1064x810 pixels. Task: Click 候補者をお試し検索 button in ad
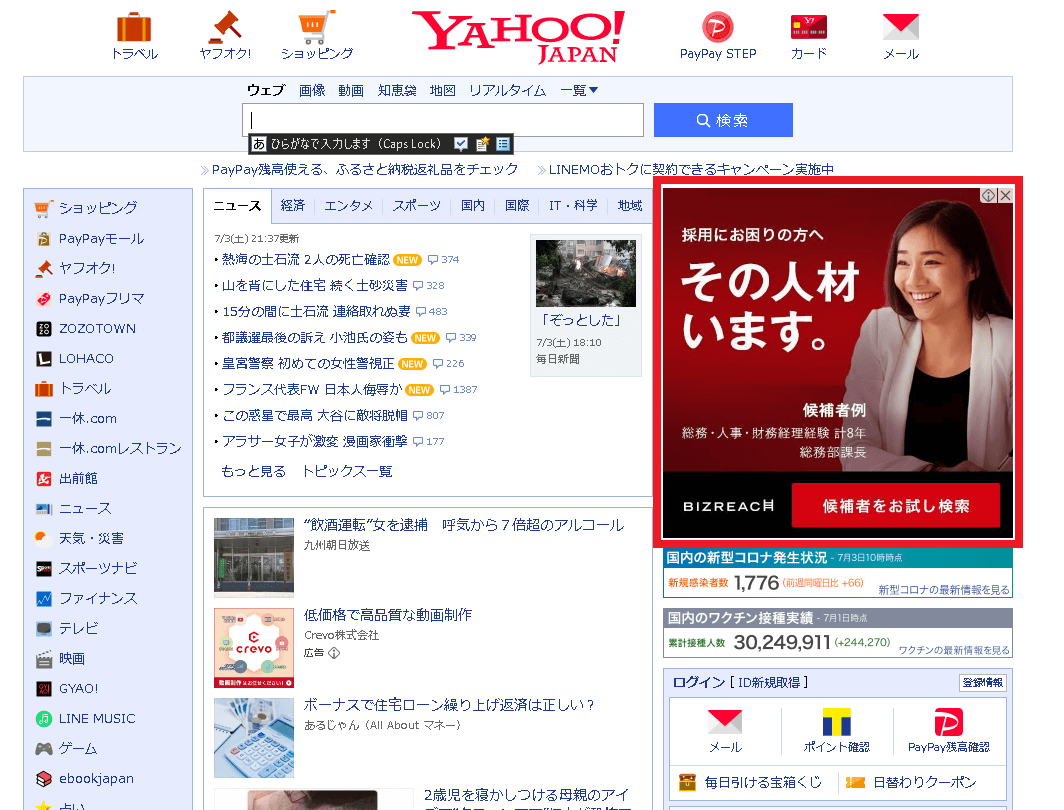[x=896, y=505]
